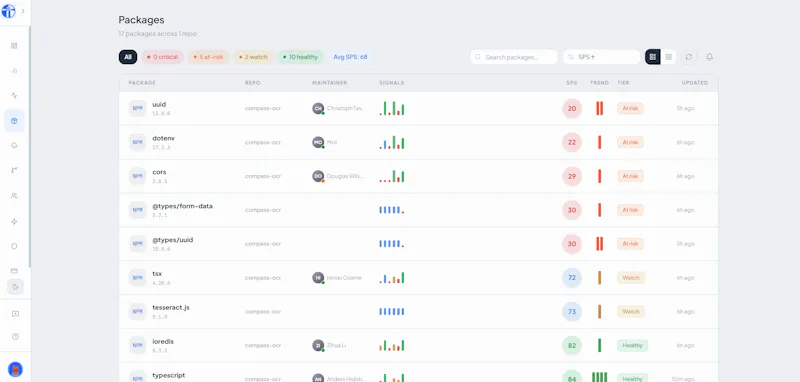Open the dashboard grid icon in sidebar
This screenshot has height=382, width=800.
point(14,45)
